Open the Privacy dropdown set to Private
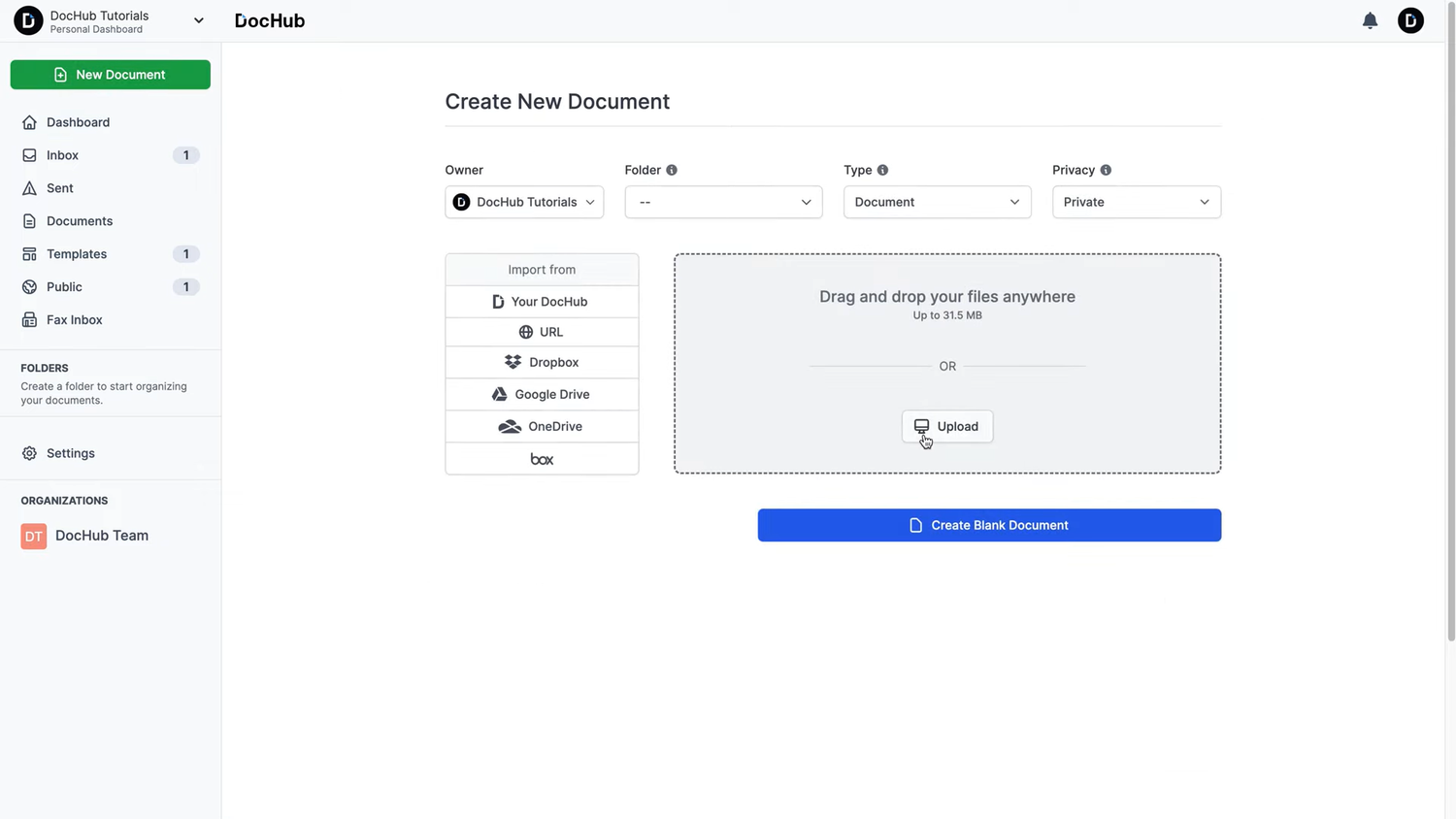1456x819 pixels. (x=1137, y=202)
